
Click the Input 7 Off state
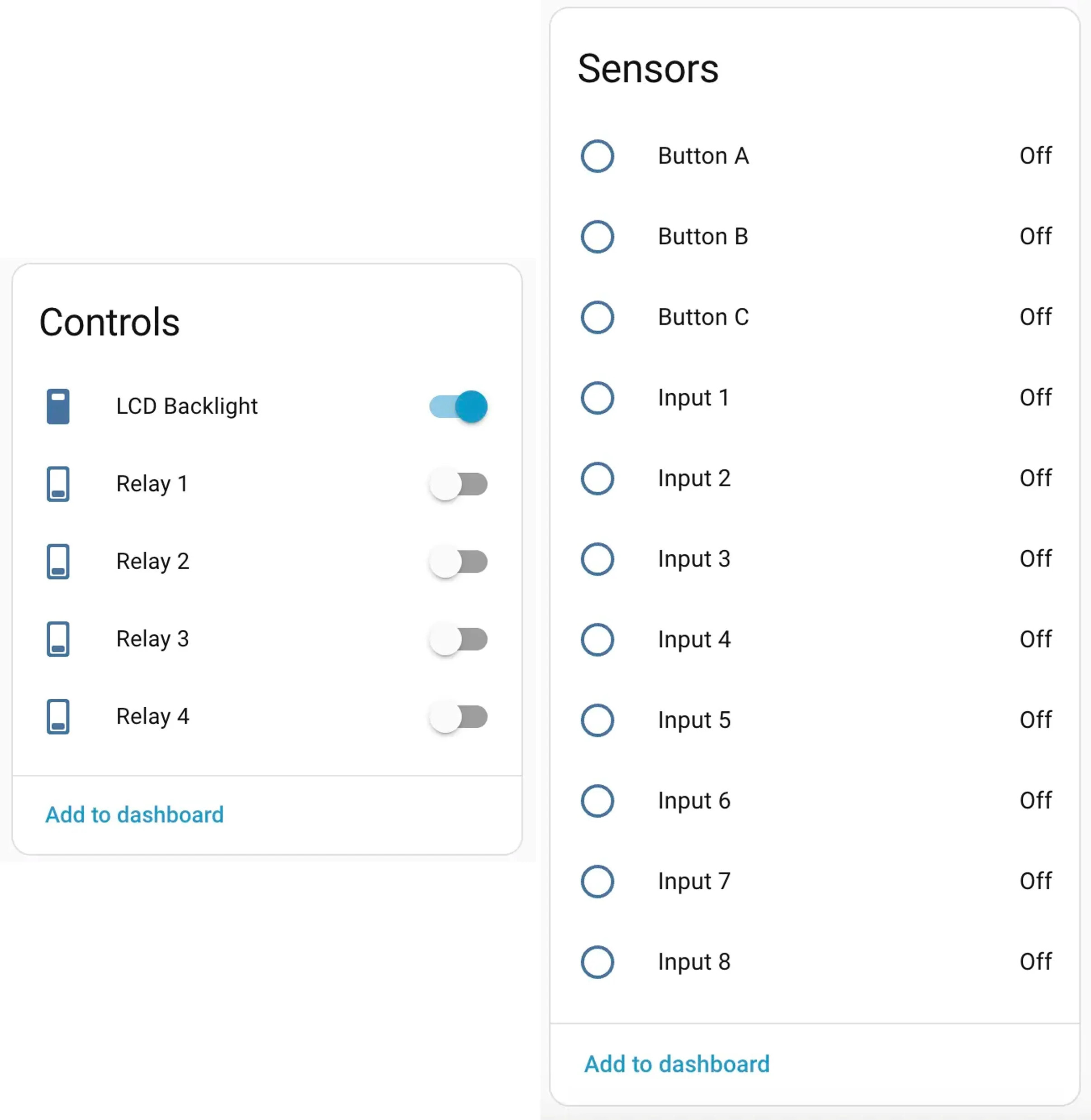click(x=1035, y=881)
